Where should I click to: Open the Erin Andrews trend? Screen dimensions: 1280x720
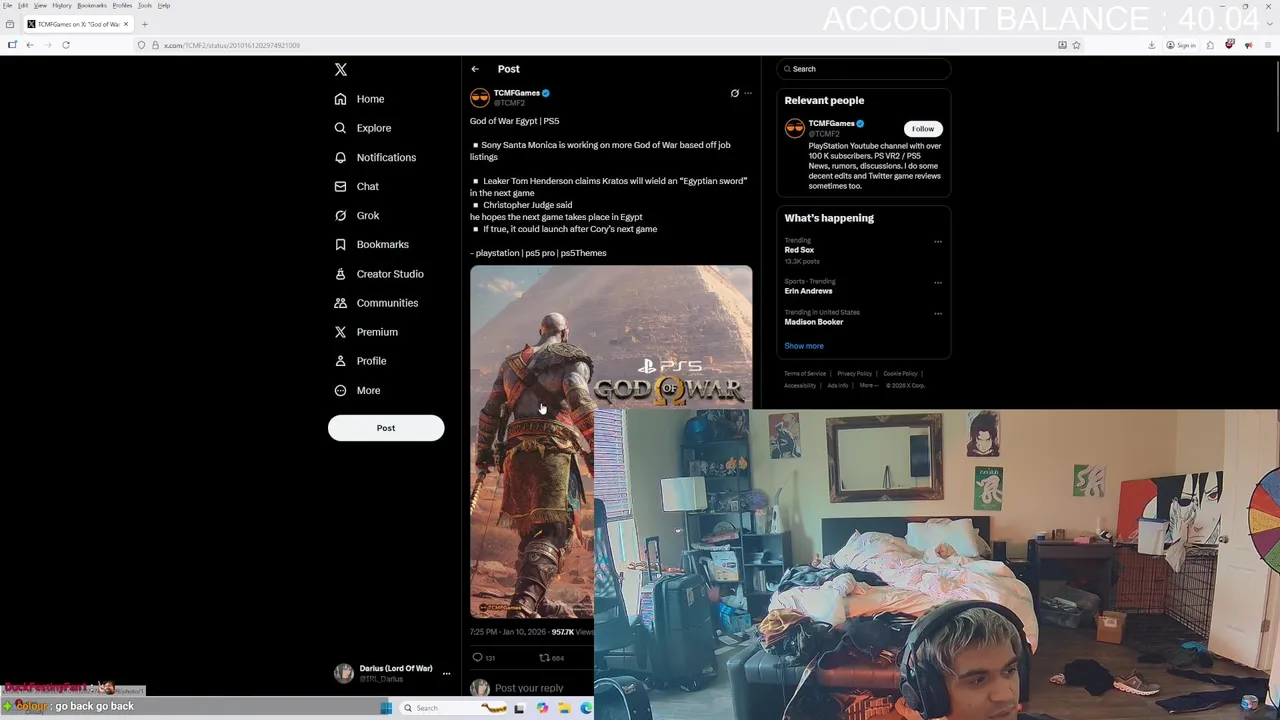pos(808,291)
